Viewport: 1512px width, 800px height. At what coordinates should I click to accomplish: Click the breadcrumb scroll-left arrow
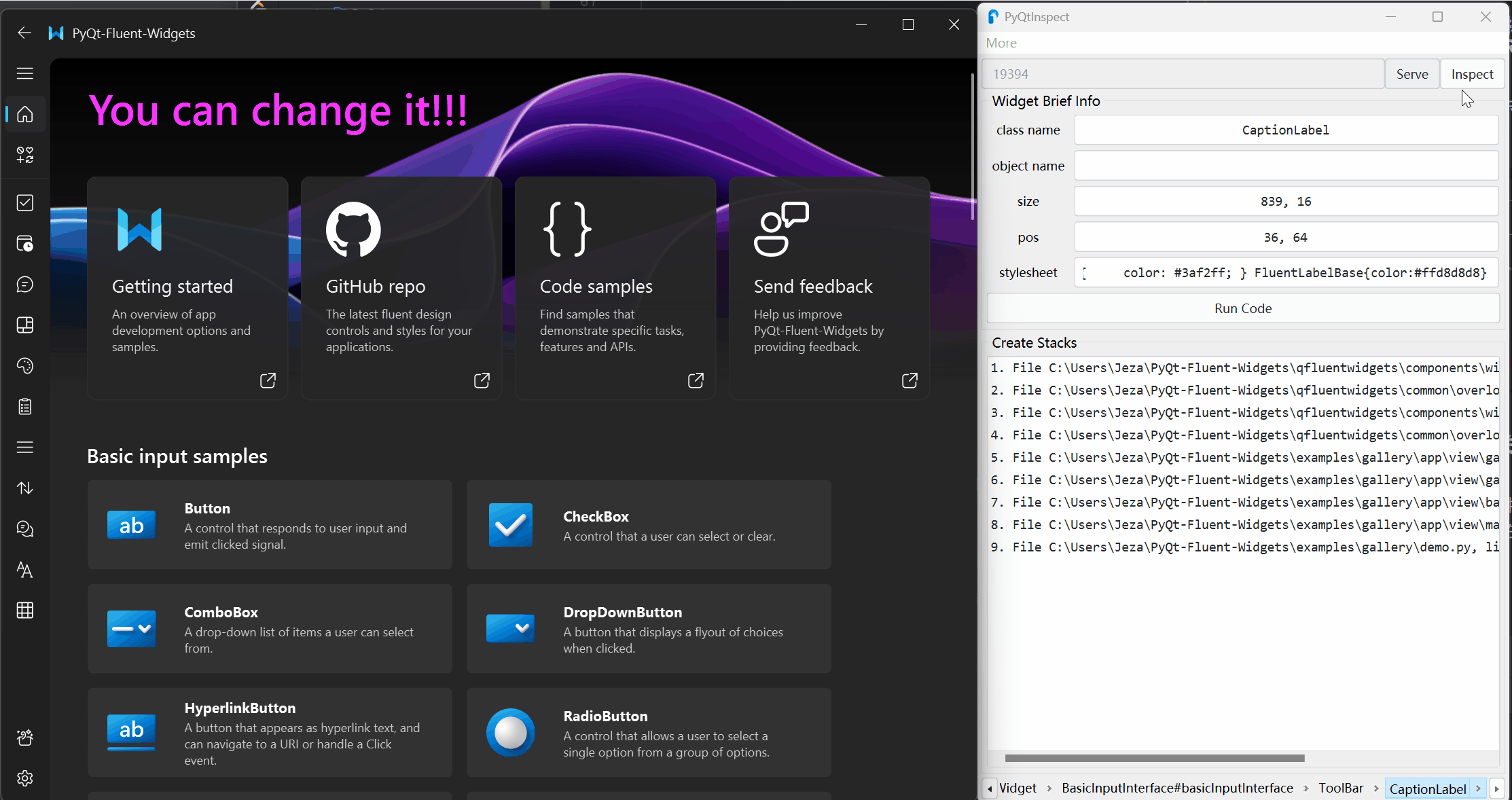tap(990, 788)
